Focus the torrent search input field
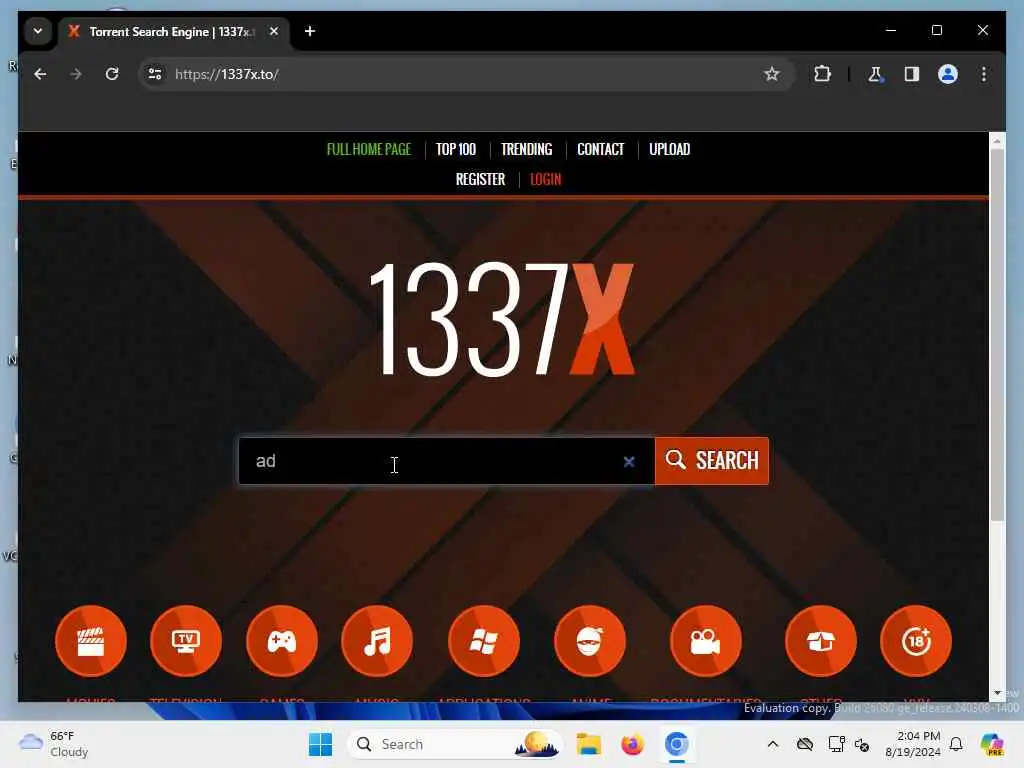The height and width of the screenshot is (768, 1024). click(x=447, y=461)
